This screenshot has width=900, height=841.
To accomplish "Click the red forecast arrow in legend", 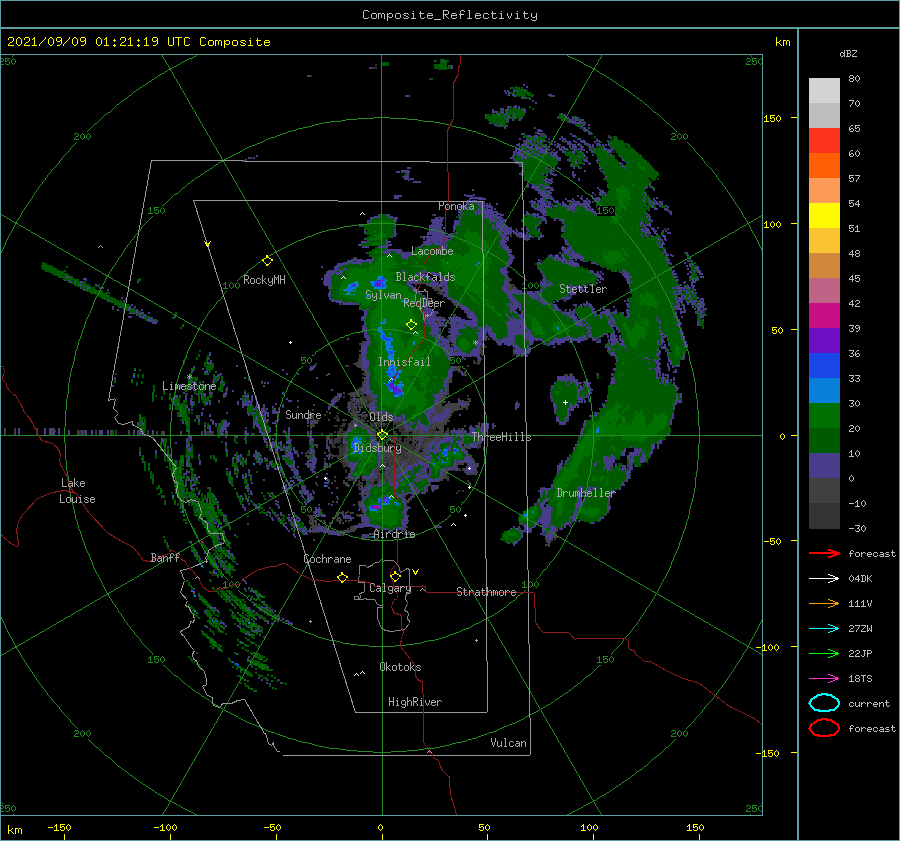I will click(824, 553).
